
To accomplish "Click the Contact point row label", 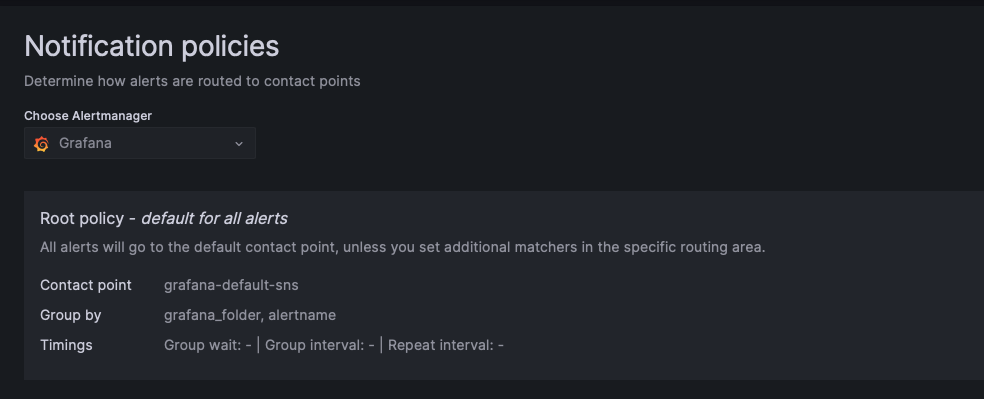I will coord(86,285).
